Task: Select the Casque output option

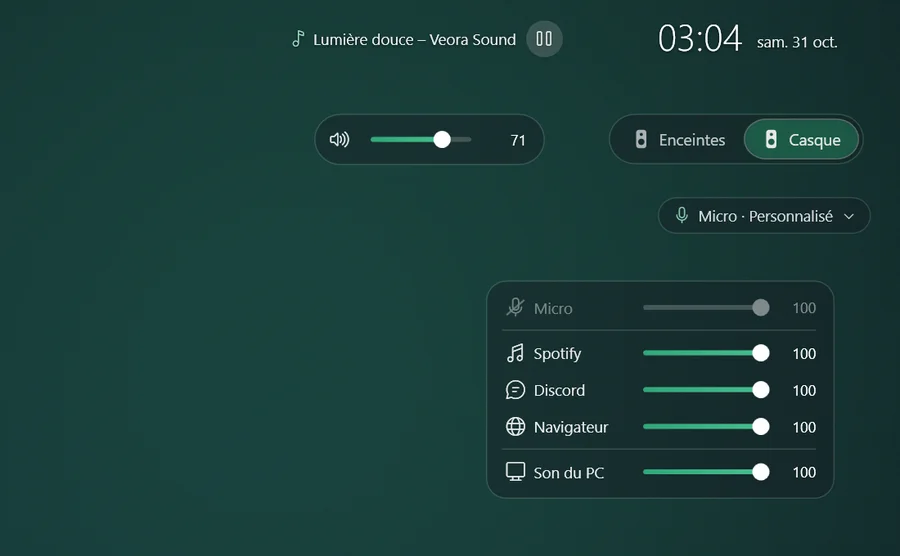Action: tap(801, 139)
